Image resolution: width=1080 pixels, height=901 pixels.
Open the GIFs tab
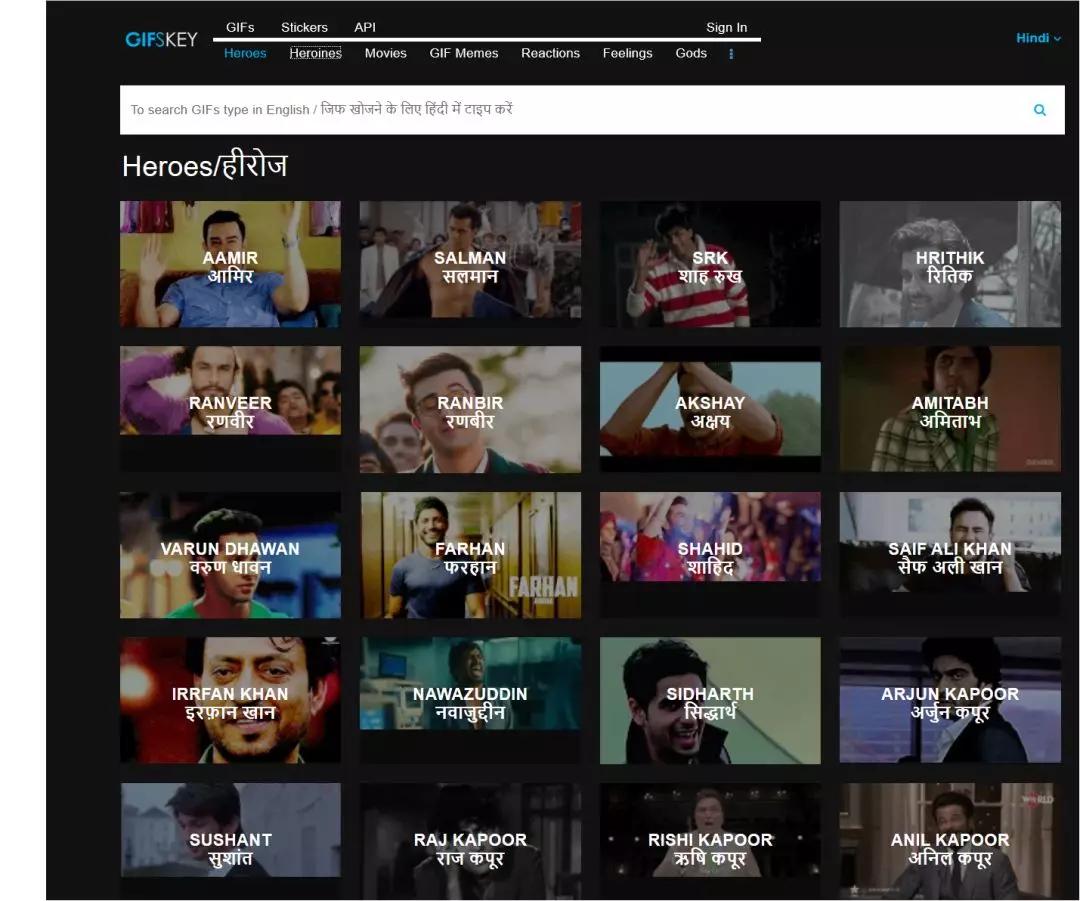click(240, 28)
